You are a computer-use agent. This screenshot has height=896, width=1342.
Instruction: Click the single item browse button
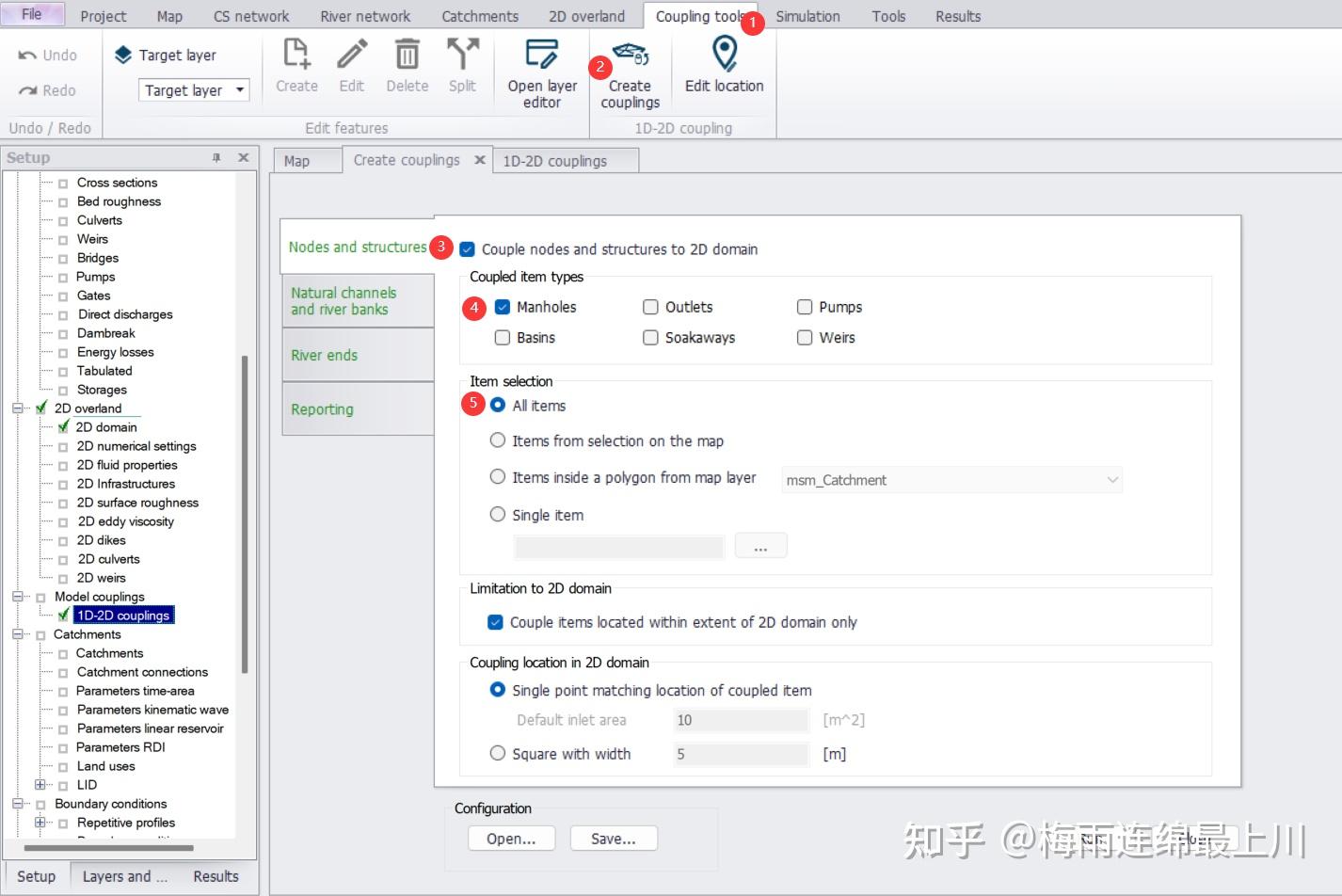pos(760,546)
